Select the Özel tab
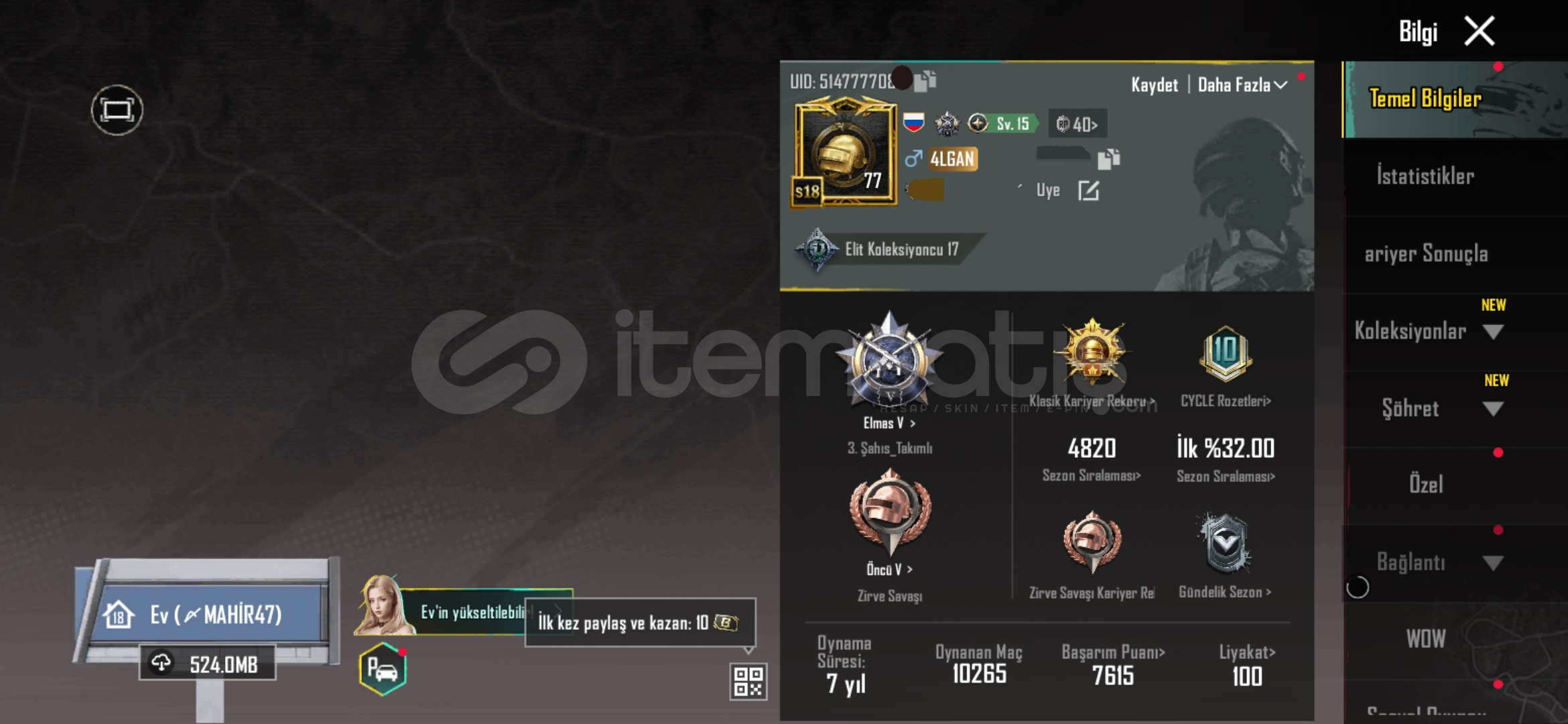The height and width of the screenshot is (724, 1568). (x=1426, y=484)
